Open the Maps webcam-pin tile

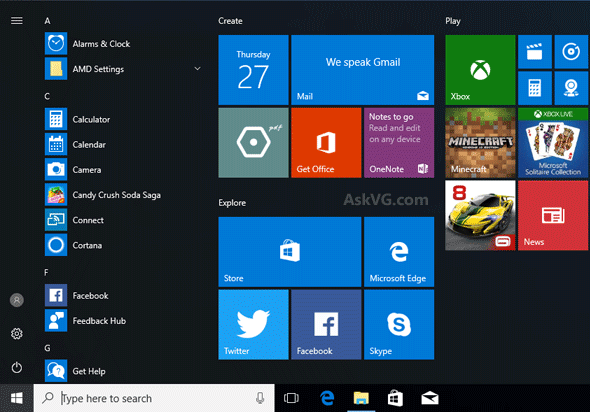[571, 88]
